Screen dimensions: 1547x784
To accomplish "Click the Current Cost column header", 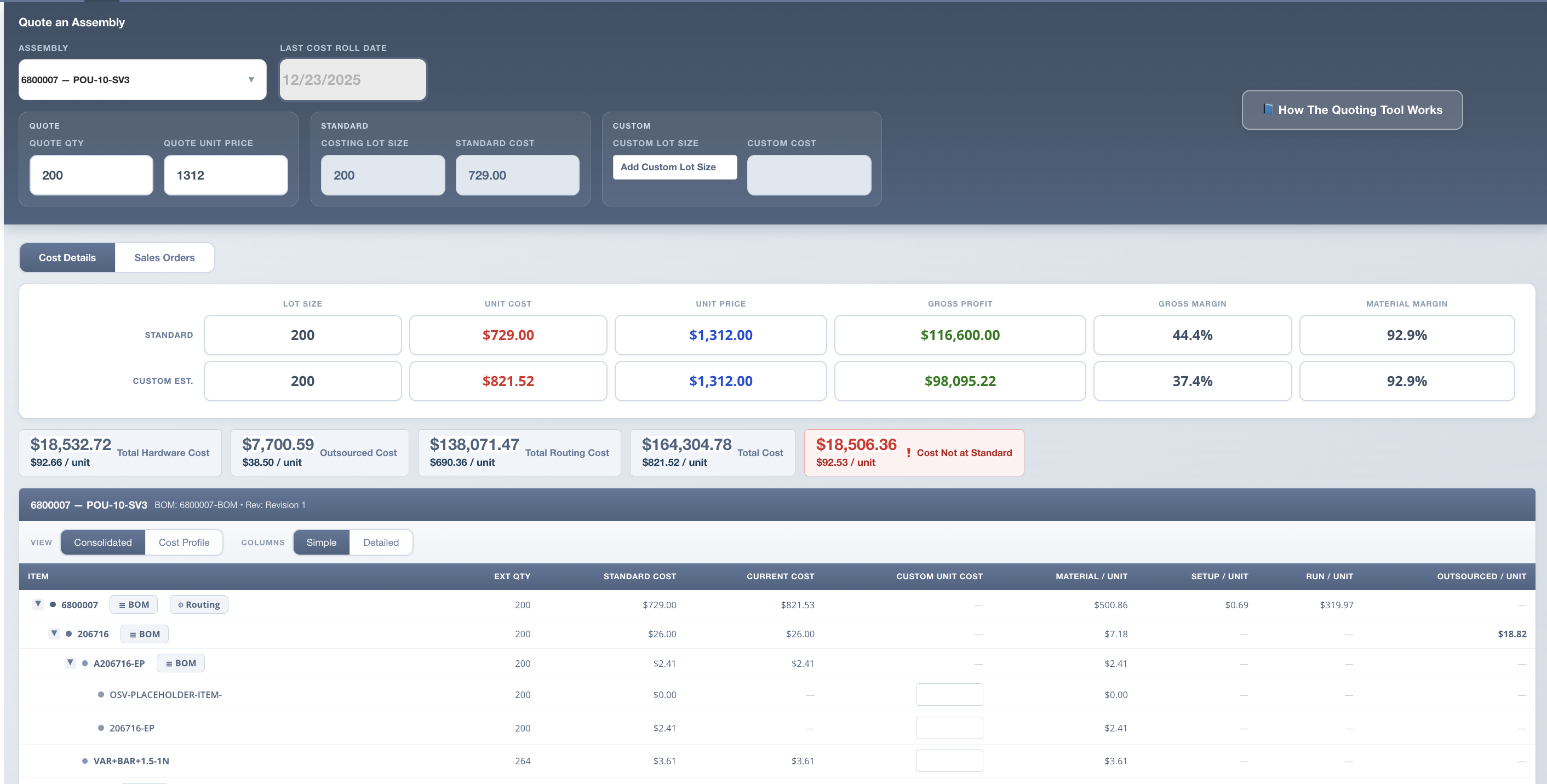I will [x=780, y=577].
